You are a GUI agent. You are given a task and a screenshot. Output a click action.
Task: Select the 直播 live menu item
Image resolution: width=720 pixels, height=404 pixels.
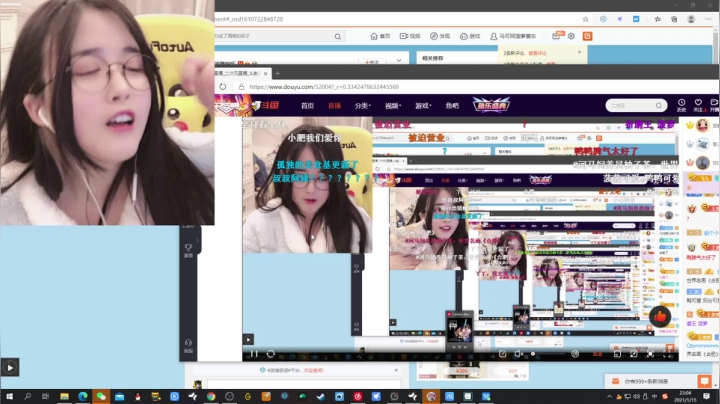point(334,106)
